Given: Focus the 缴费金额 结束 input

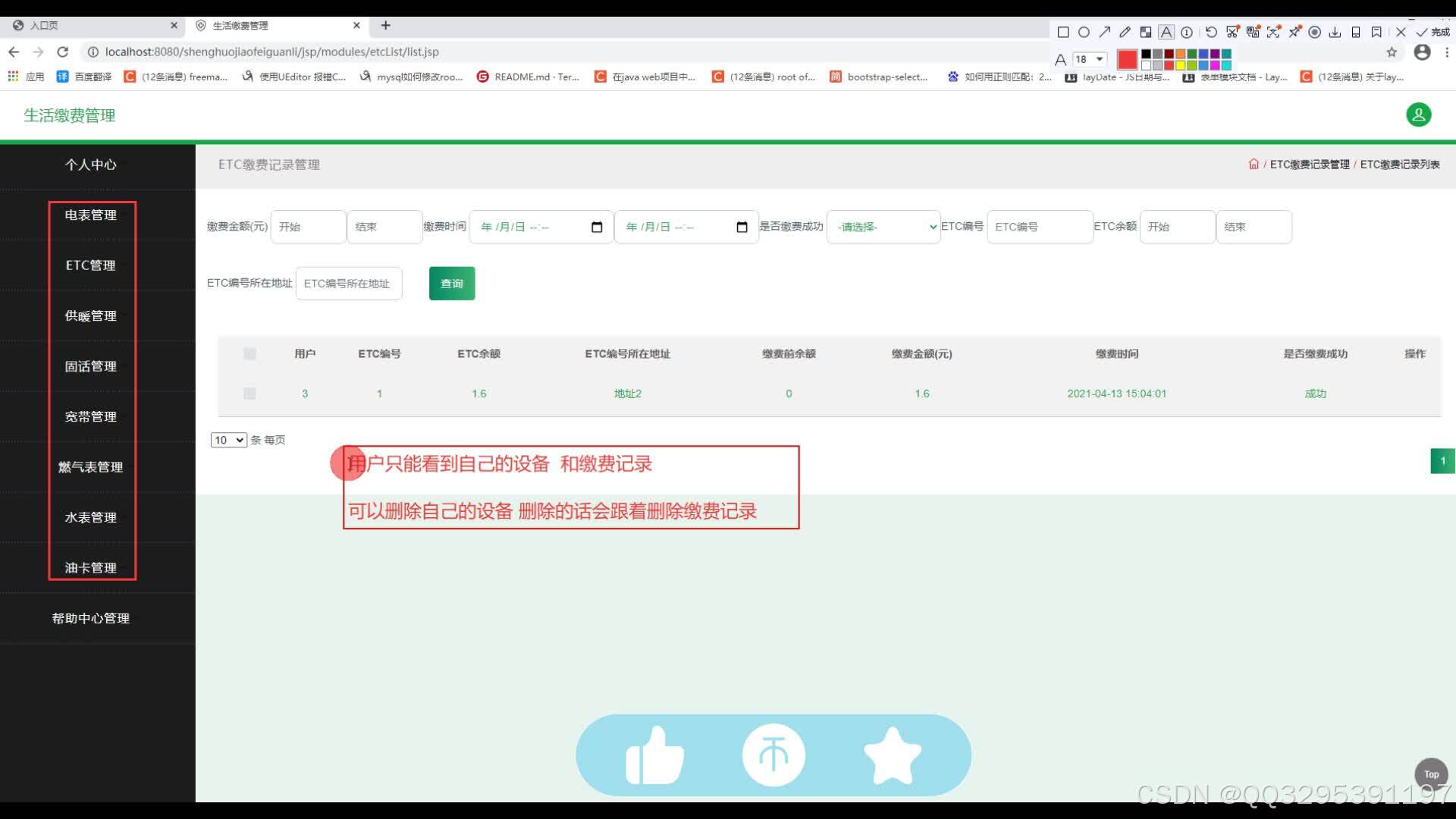Looking at the screenshot, I should click(x=384, y=227).
